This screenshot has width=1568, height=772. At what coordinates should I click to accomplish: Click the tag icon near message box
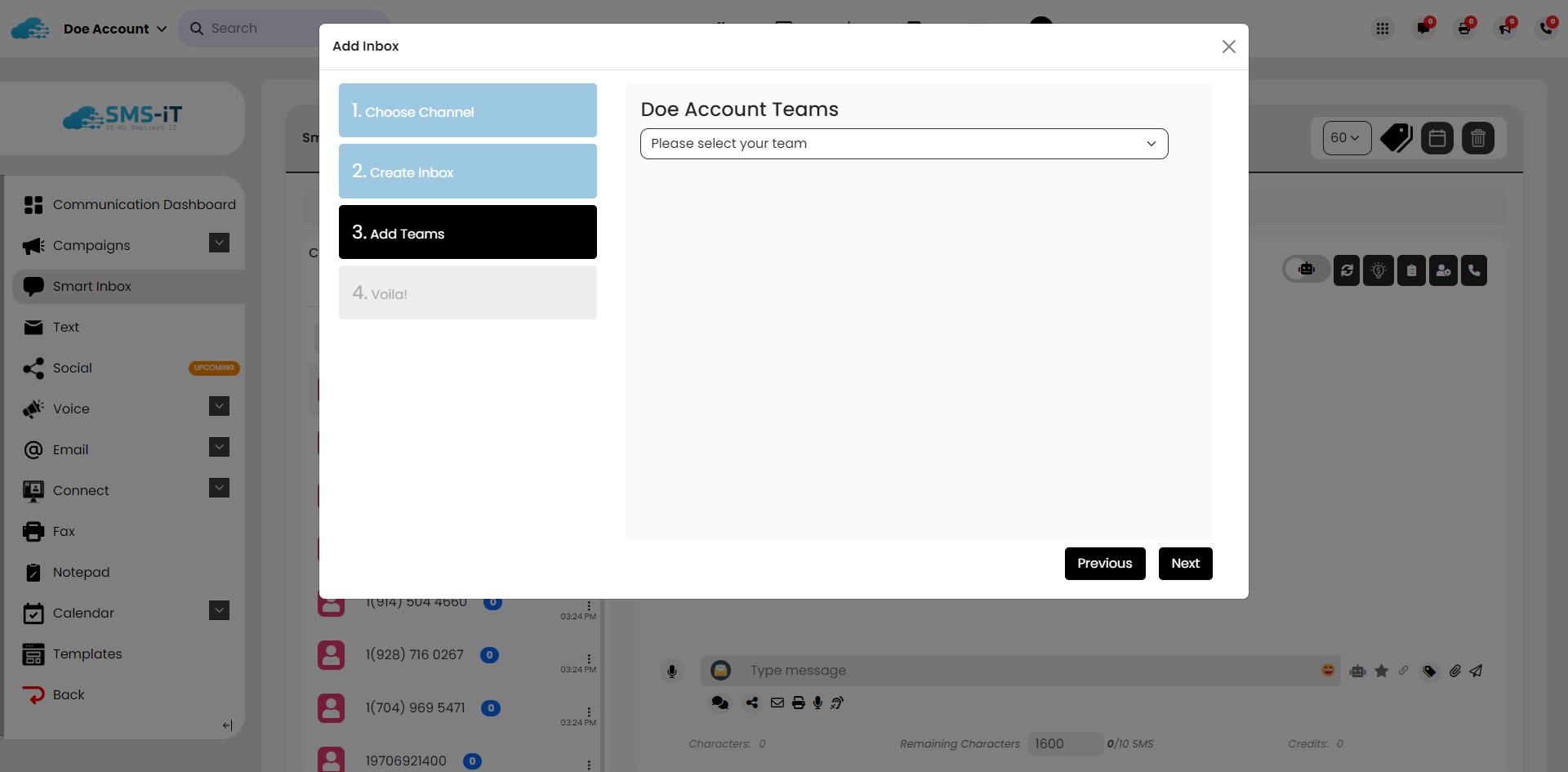(x=1429, y=671)
